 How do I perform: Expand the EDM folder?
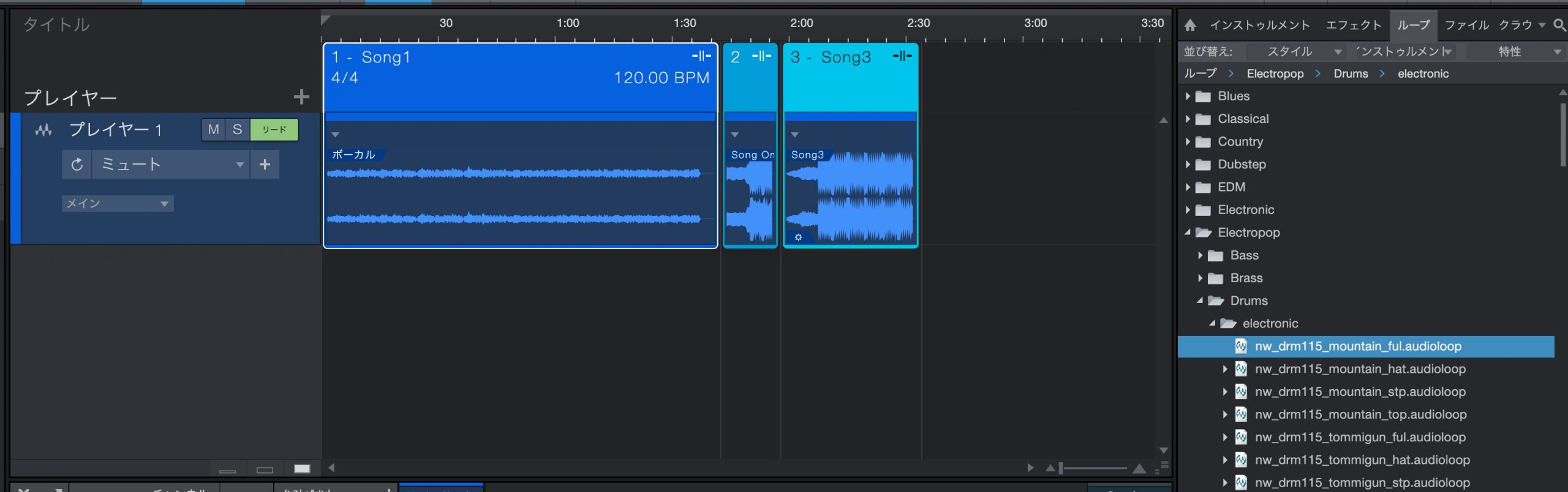click(1188, 187)
